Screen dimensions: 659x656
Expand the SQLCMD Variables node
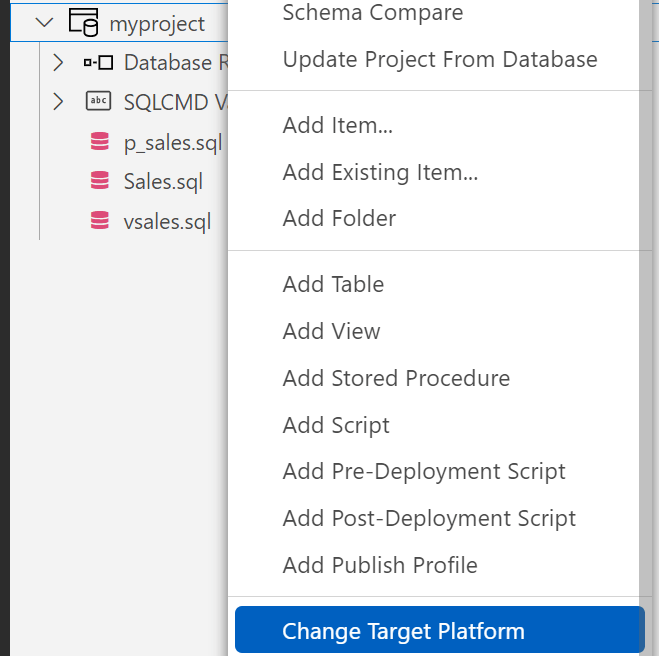pos(58,102)
